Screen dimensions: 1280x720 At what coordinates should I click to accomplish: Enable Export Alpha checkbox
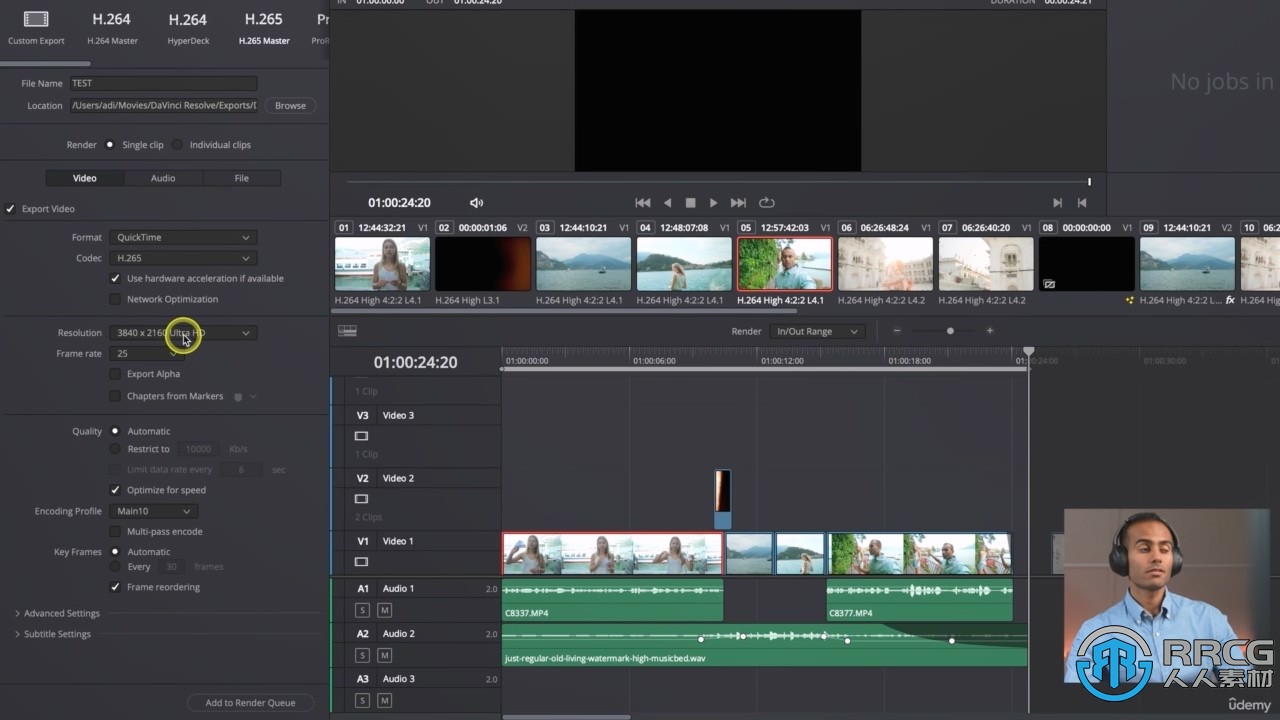[115, 374]
